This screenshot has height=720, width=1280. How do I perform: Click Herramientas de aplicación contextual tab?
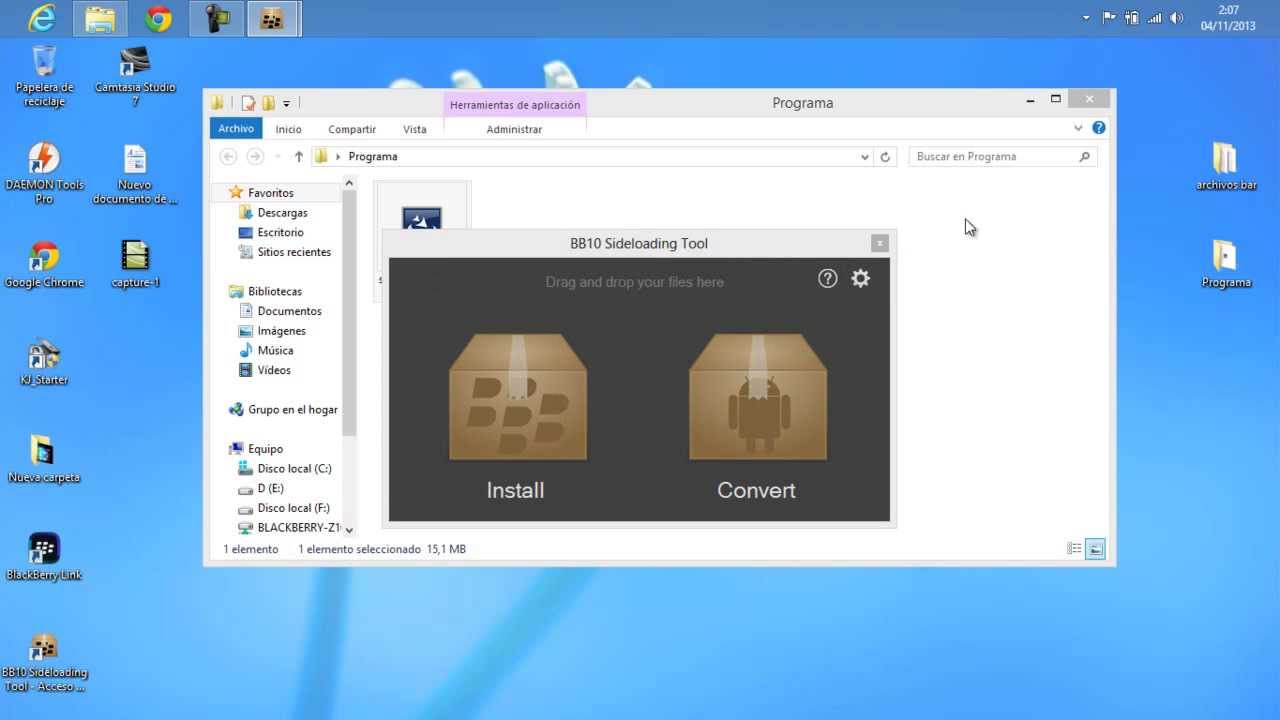coord(515,104)
